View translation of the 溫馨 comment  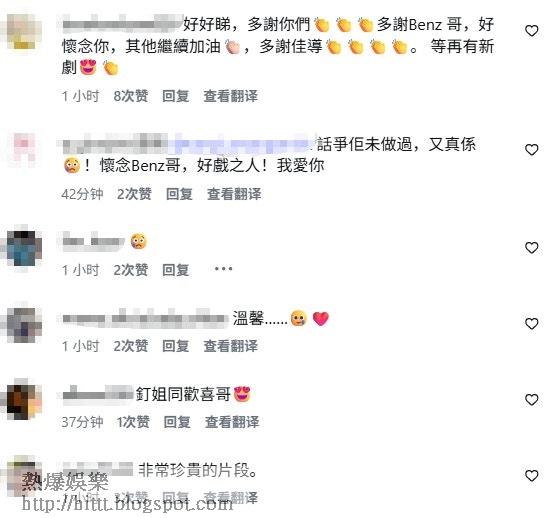pyautogui.click(x=230, y=346)
